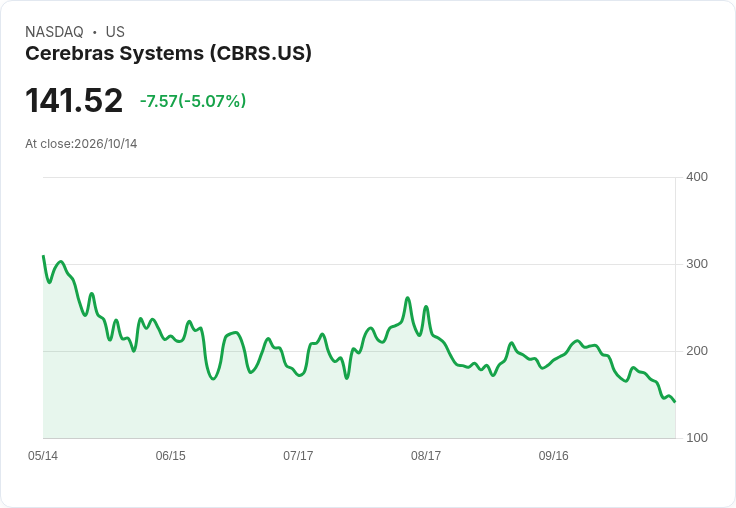Click the At close:2026/10/14 label

(x=81, y=144)
